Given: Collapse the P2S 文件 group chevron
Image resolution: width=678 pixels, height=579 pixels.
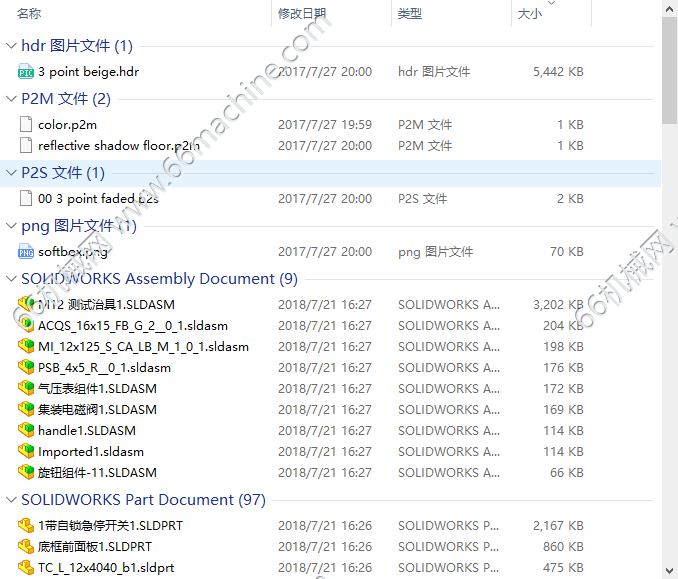Looking at the screenshot, I should coord(11,173).
